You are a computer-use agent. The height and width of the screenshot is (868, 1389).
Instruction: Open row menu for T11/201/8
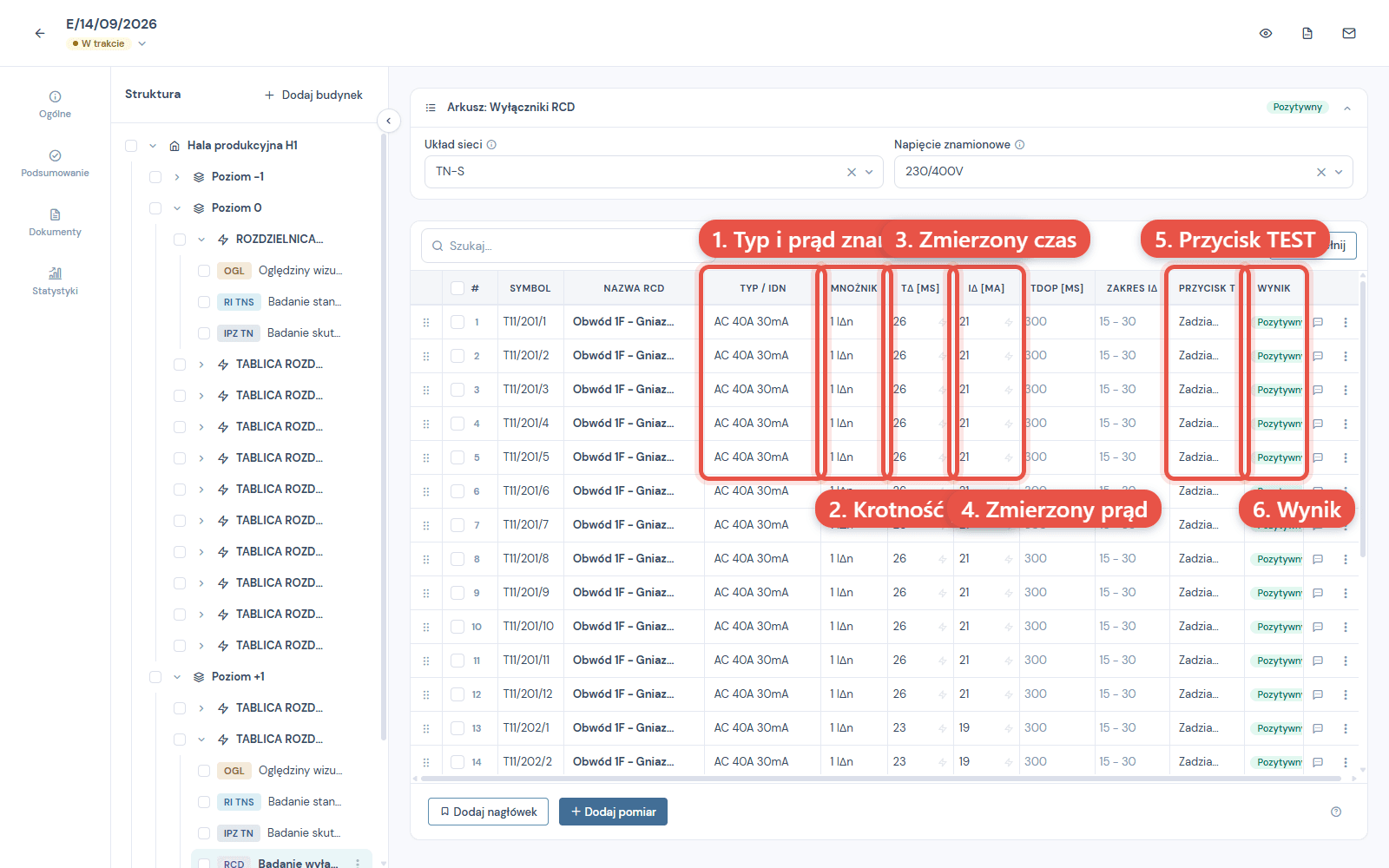pos(1346,559)
